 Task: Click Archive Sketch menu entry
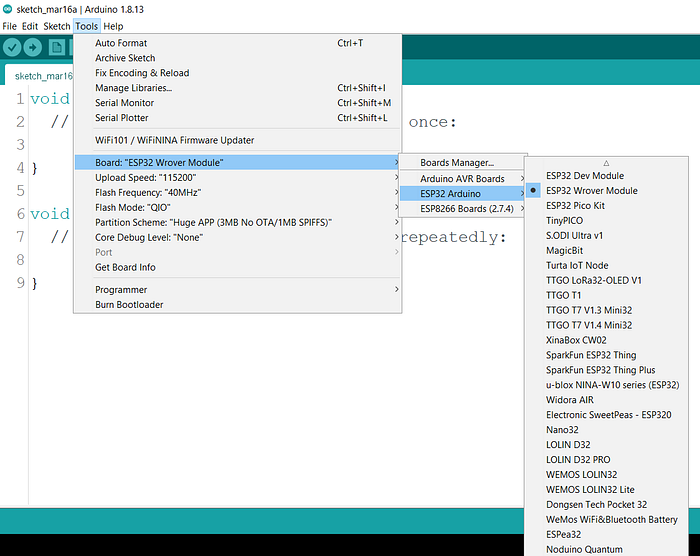pos(238,58)
